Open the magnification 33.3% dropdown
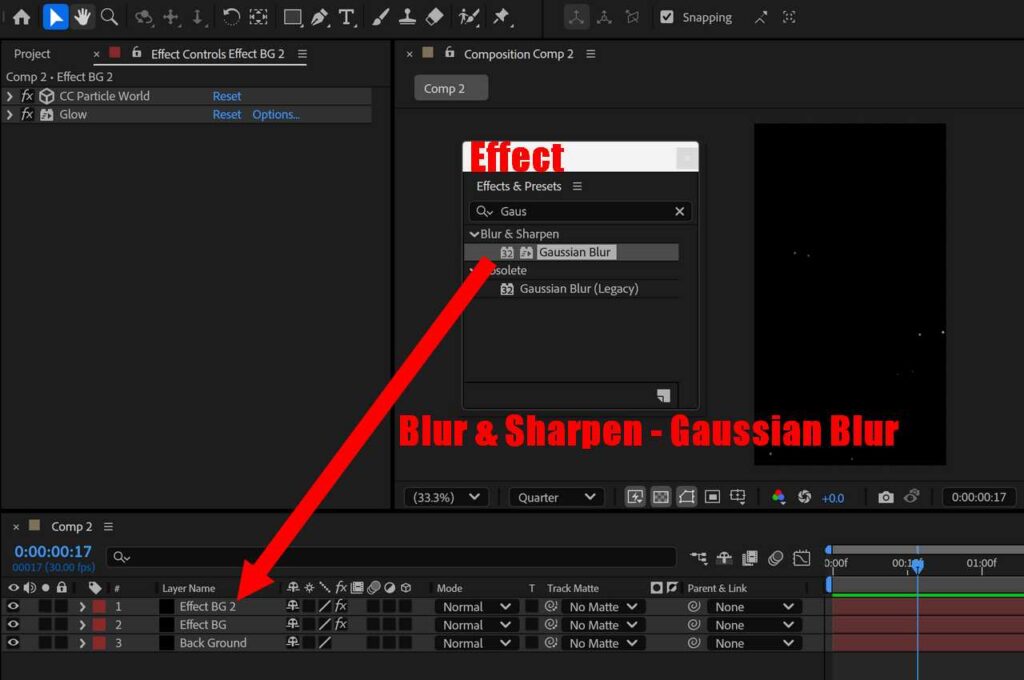The image size is (1024, 680). tap(446, 497)
